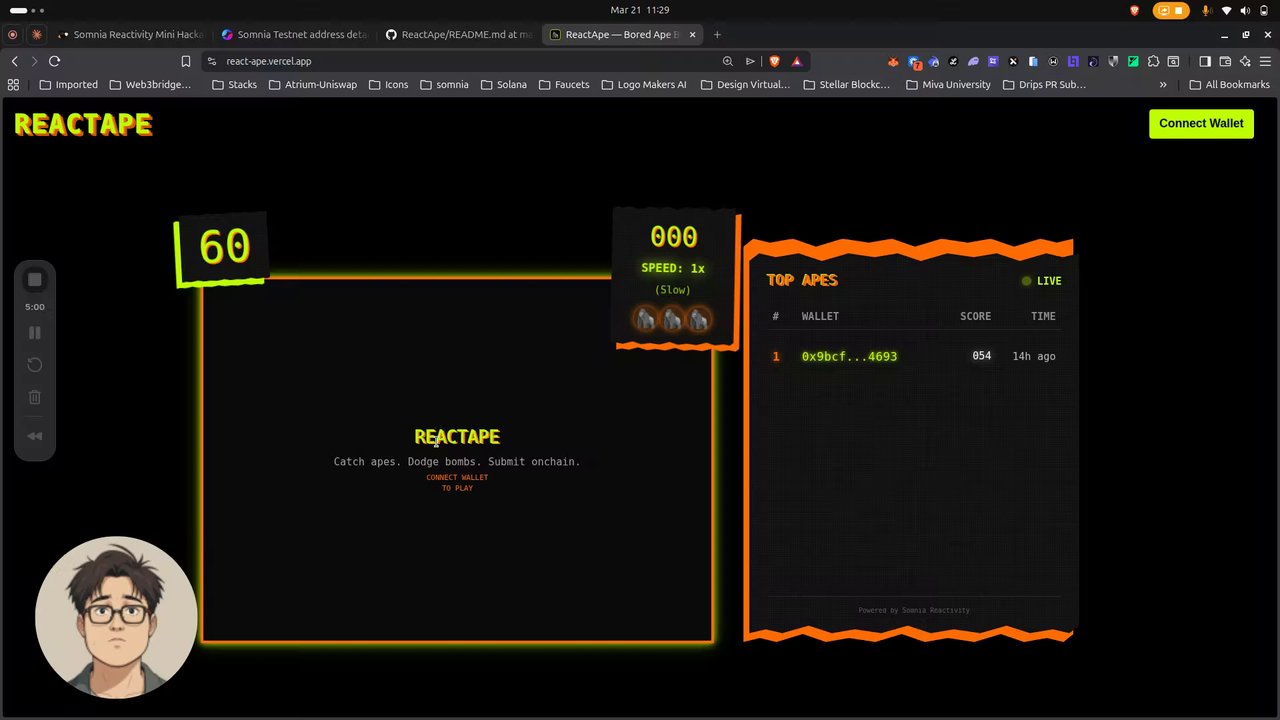Click the zoom magnifier icon in the address bar
Image resolution: width=1280 pixels, height=720 pixels.
tap(728, 61)
